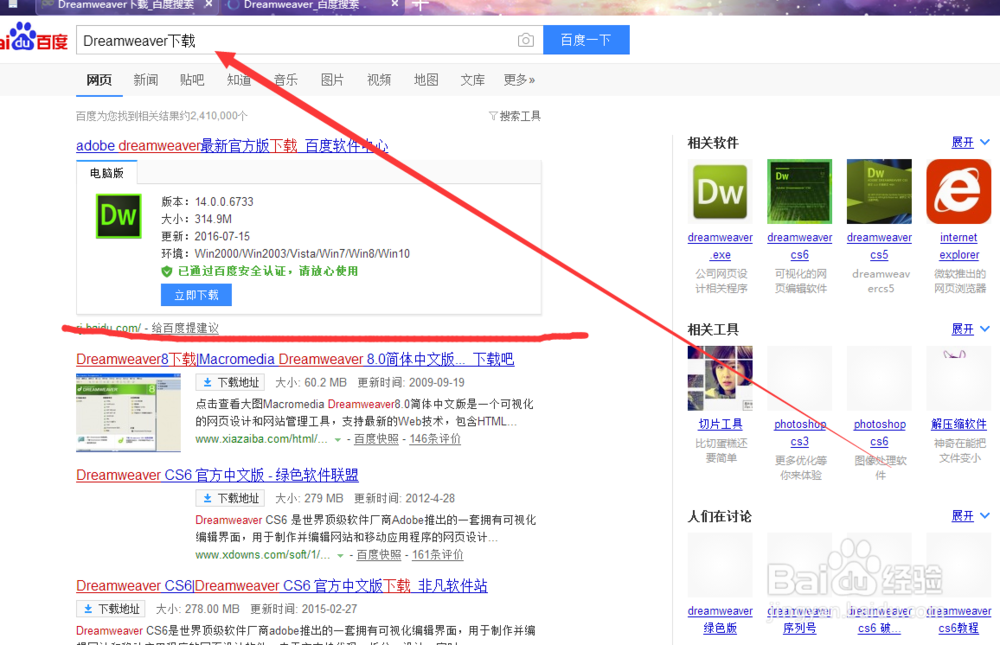Open the 更多» category menu
Screen dimensions: 1000x645
pyautogui.click(x=519, y=80)
